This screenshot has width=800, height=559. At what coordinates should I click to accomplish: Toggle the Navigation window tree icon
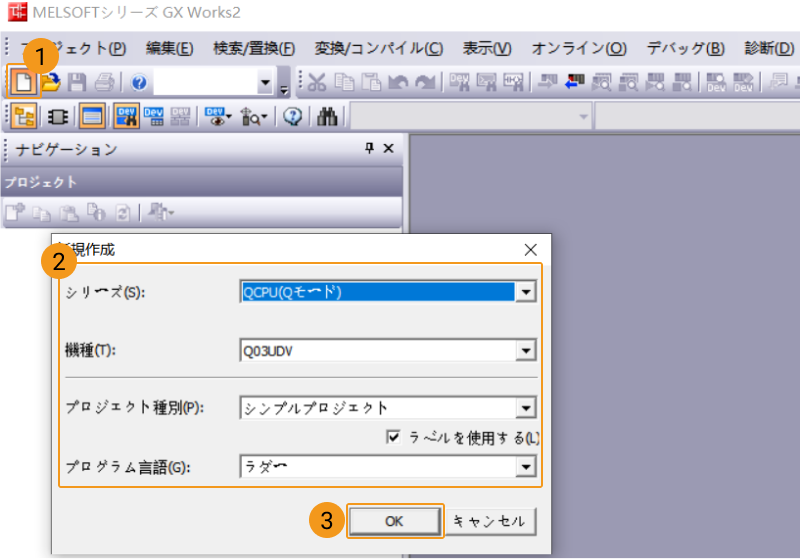[x=23, y=117]
